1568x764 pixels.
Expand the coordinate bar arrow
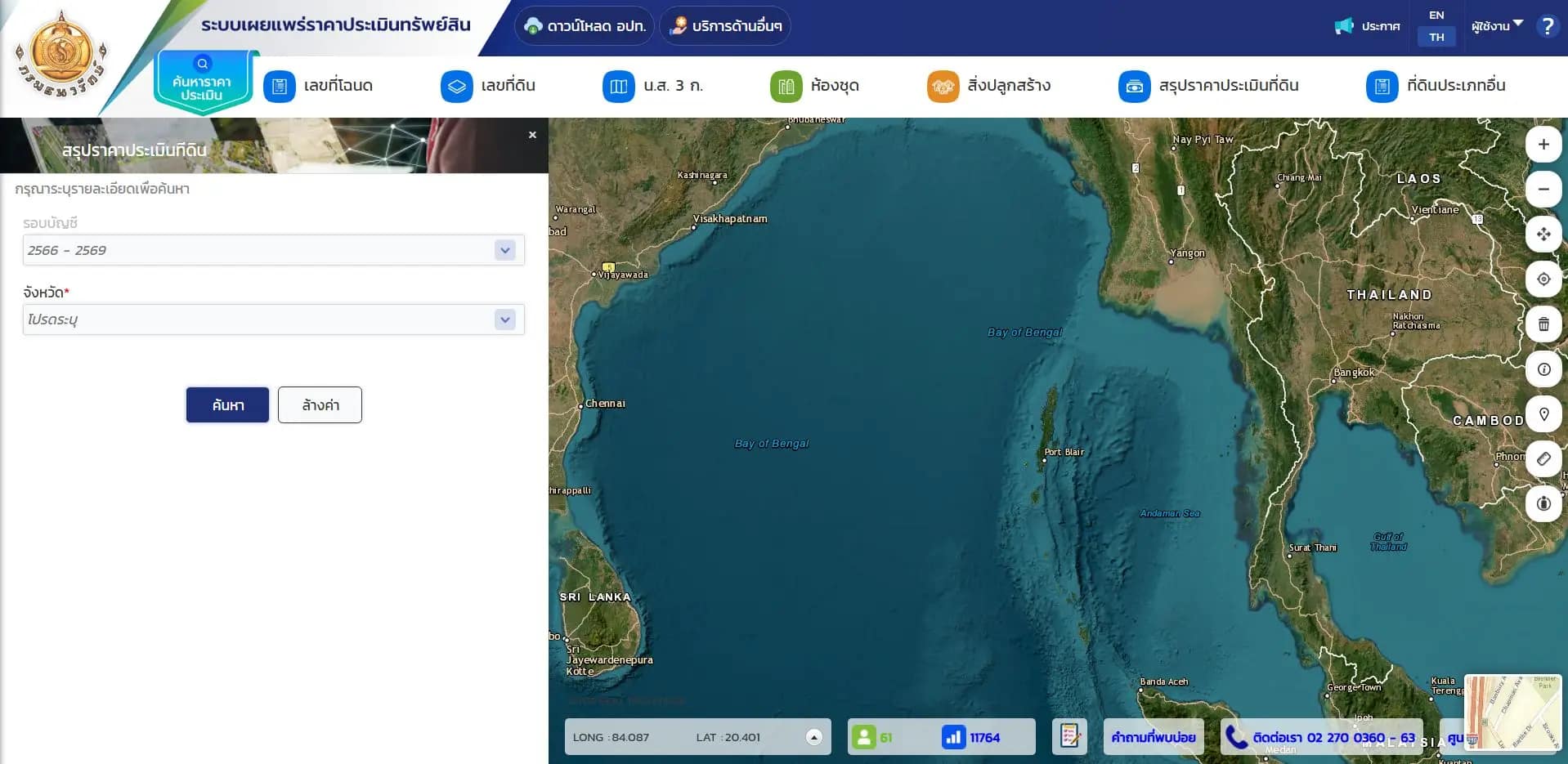click(x=813, y=737)
